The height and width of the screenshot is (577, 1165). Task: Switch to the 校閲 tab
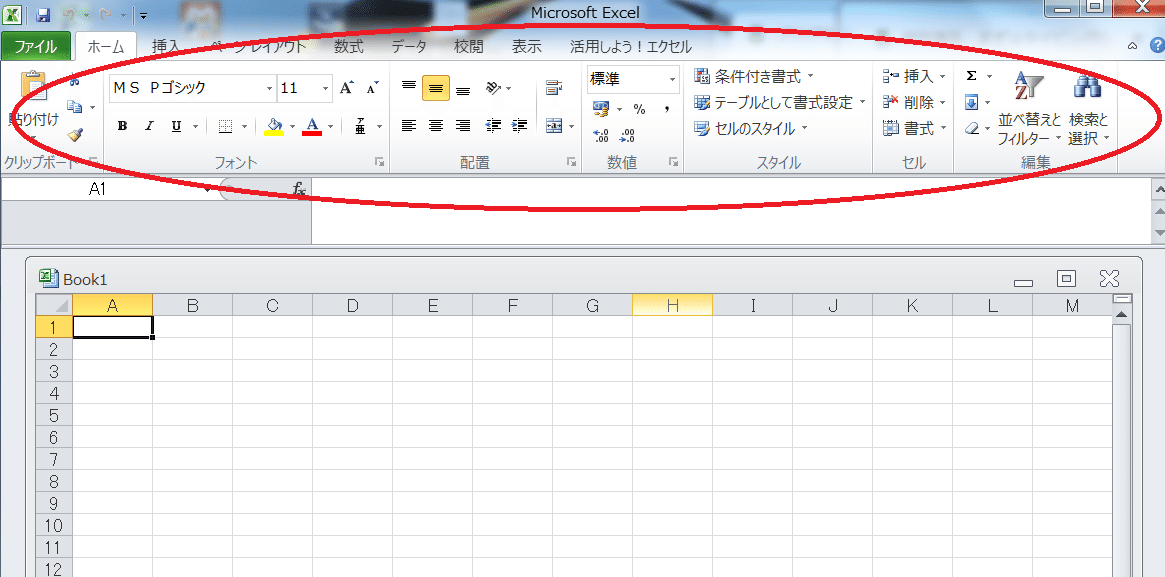tap(469, 46)
